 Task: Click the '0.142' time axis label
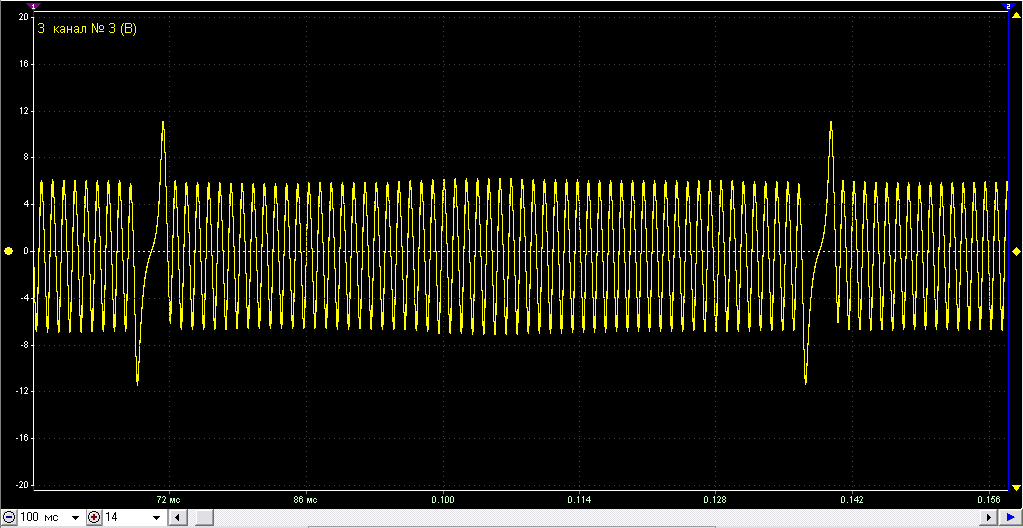pos(852,500)
